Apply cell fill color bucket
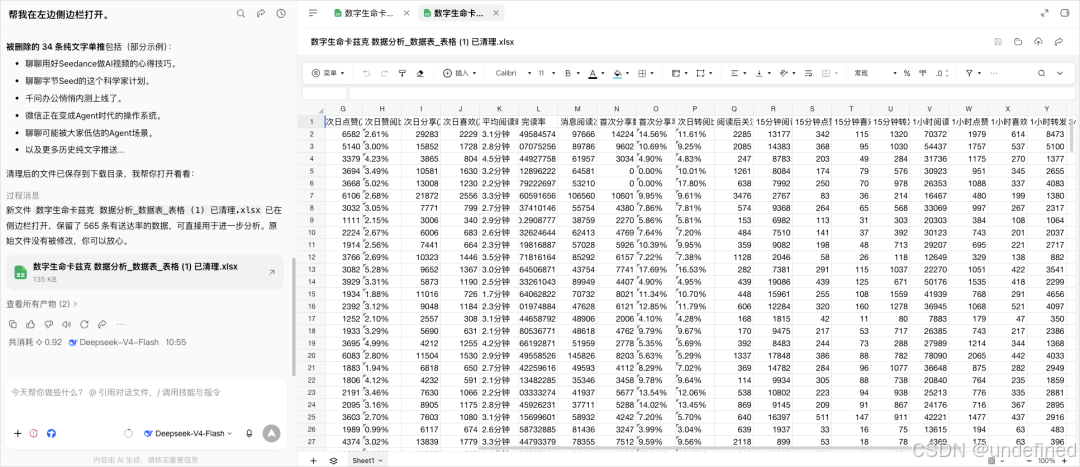Viewport: 1080px width, 467px height. 617,73
